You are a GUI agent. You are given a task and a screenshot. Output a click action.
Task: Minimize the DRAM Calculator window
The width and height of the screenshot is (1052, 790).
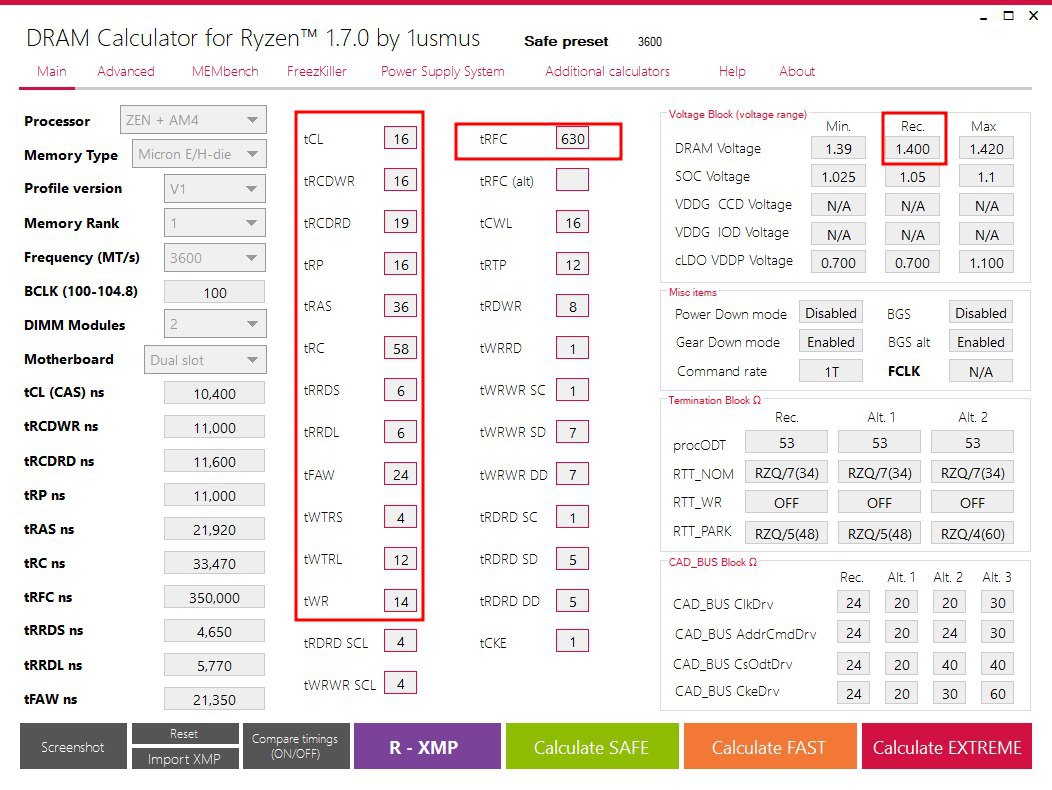click(x=984, y=16)
